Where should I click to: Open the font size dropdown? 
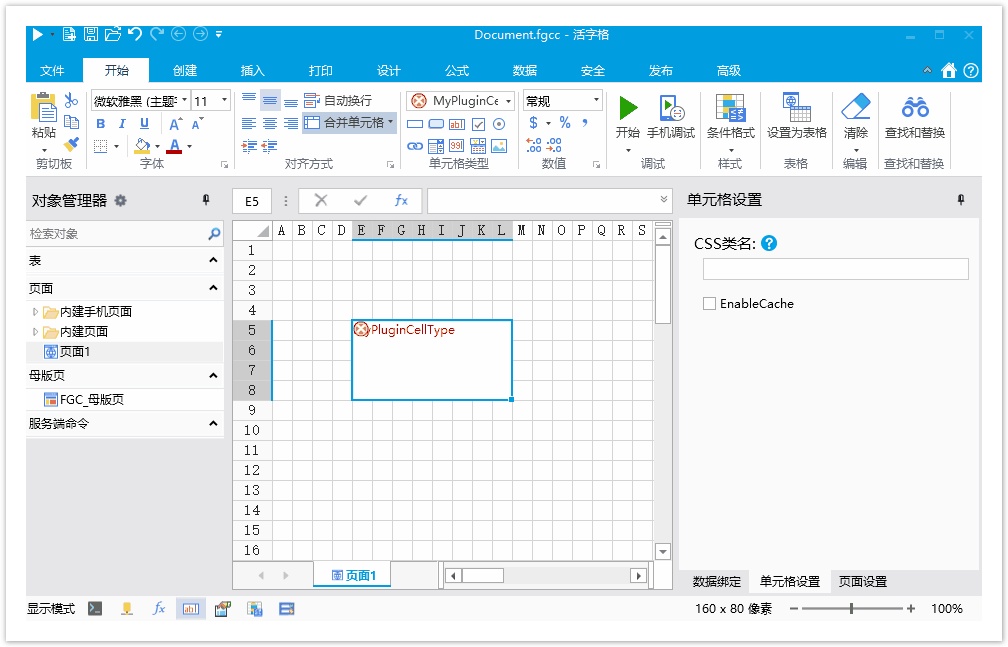[x=224, y=100]
